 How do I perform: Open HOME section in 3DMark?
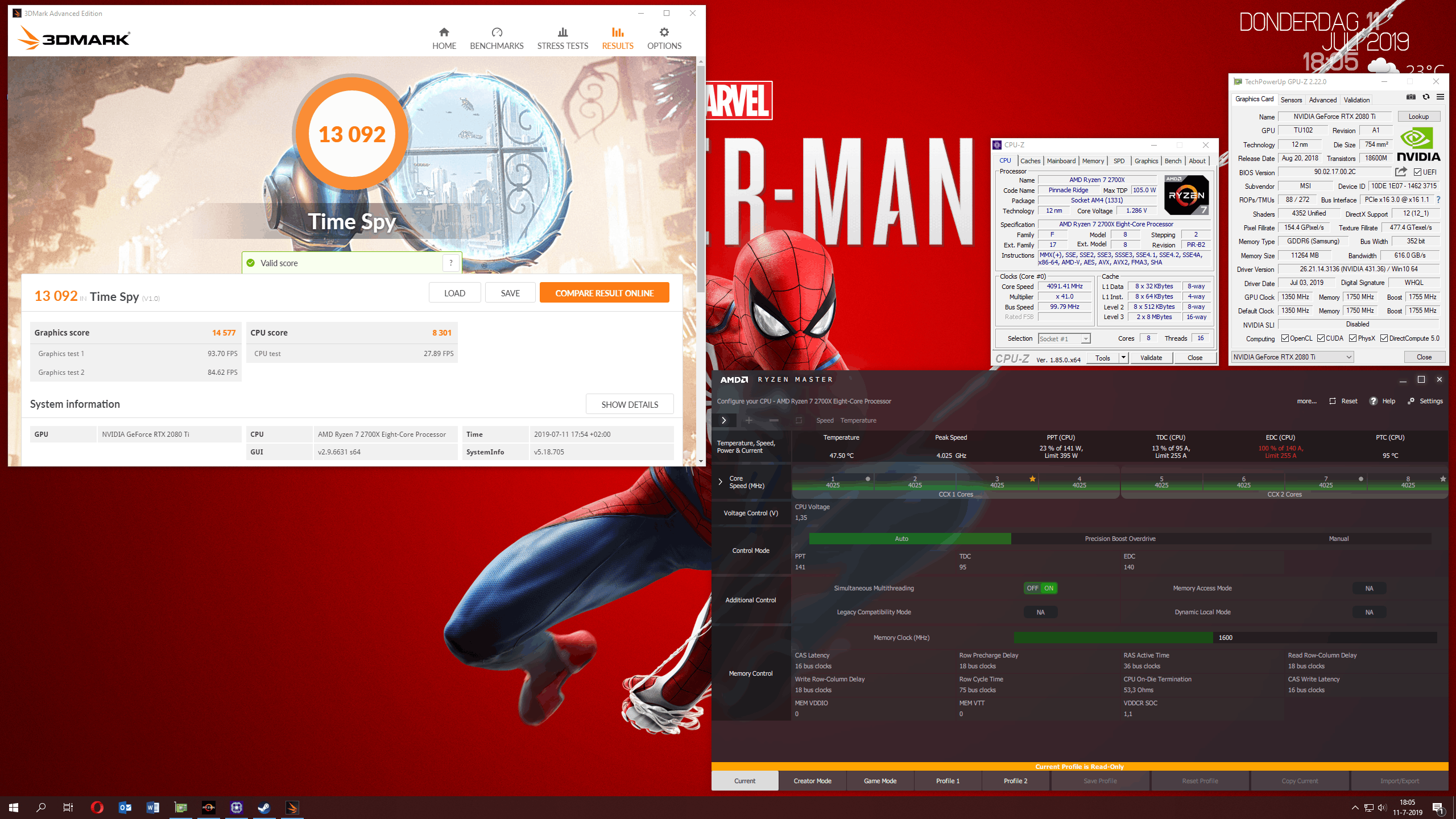pyautogui.click(x=444, y=39)
